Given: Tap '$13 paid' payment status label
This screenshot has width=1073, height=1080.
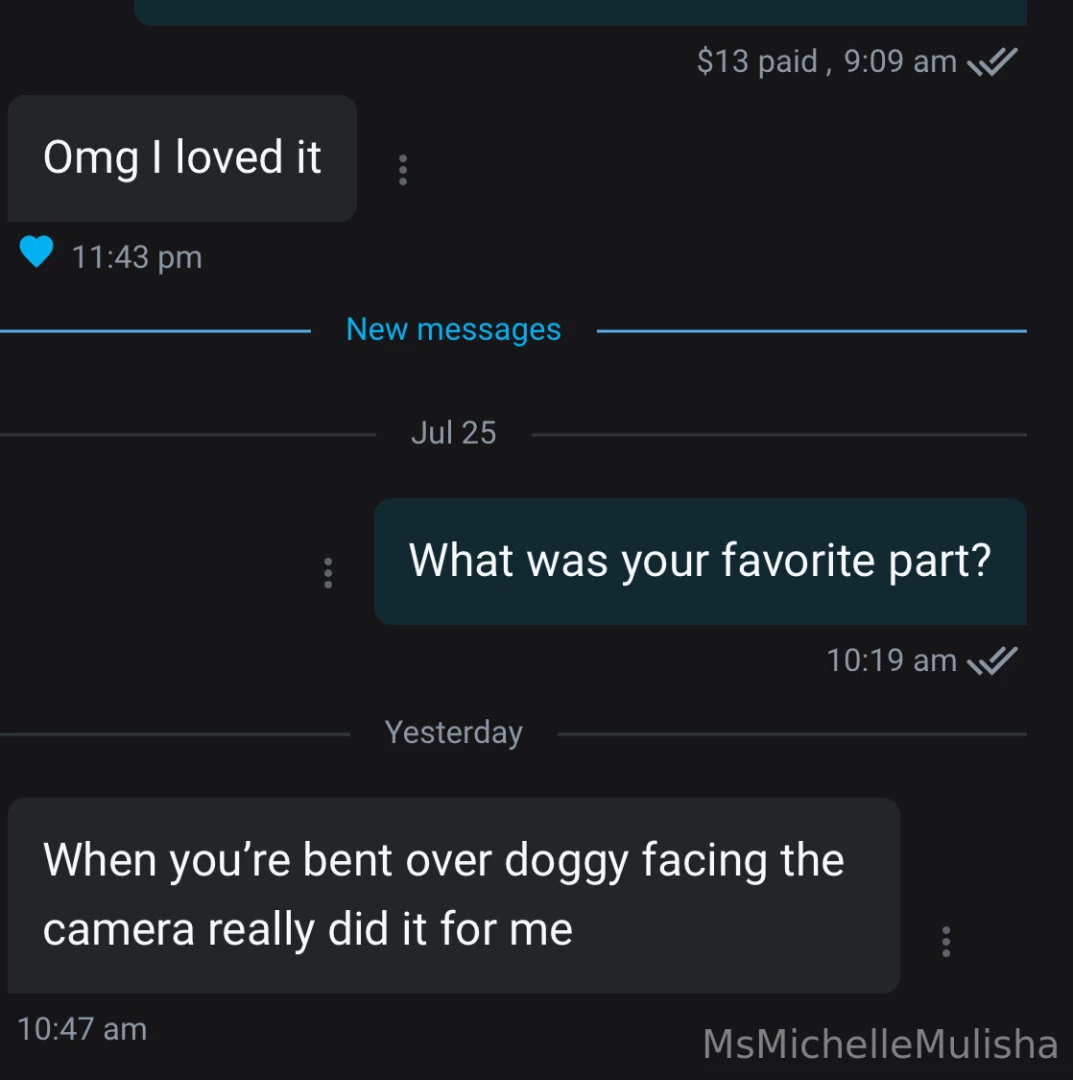Looking at the screenshot, I should [x=739, y=61].
